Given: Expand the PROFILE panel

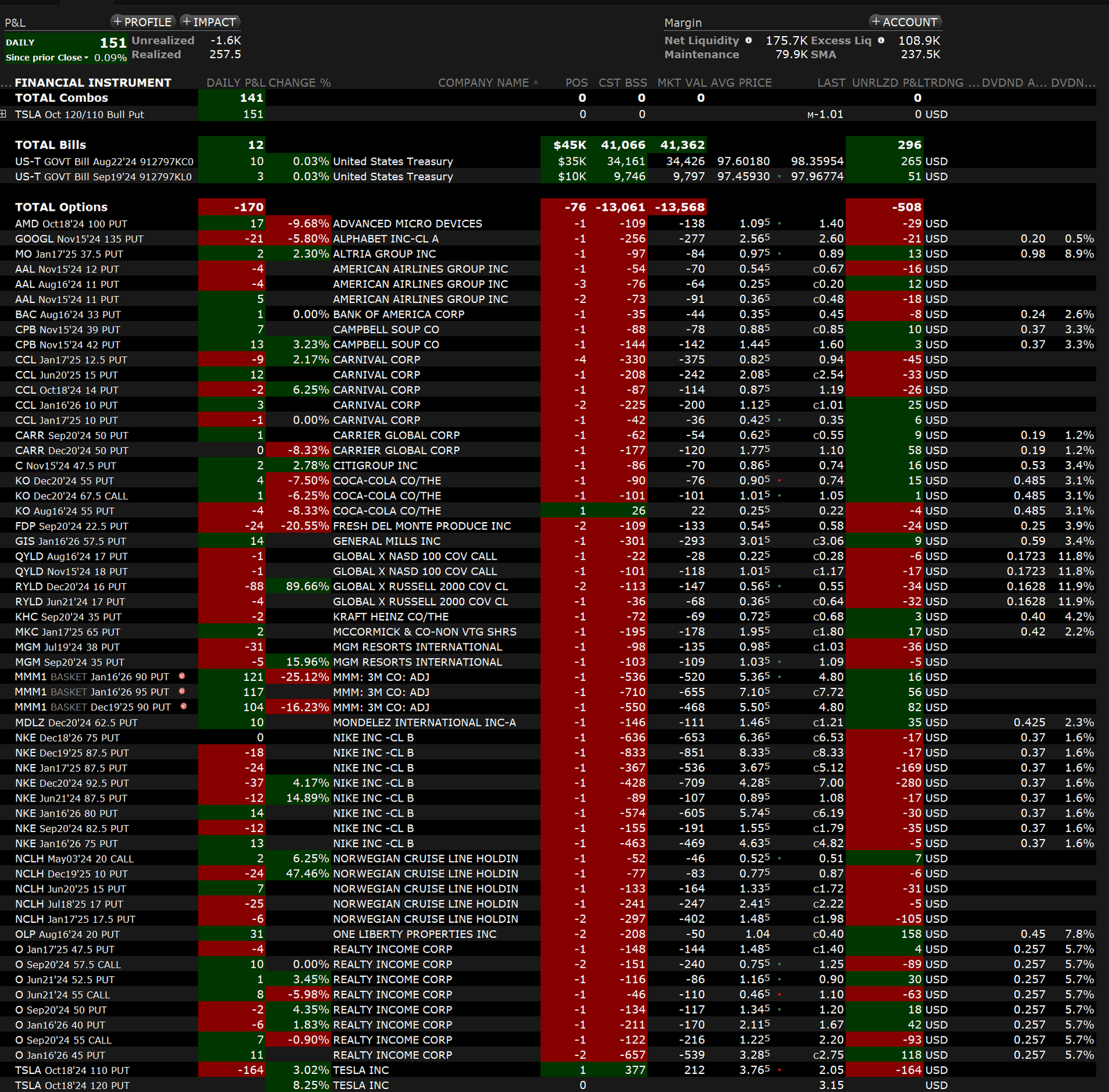Looking at the screenshot, I should point(142,22).
